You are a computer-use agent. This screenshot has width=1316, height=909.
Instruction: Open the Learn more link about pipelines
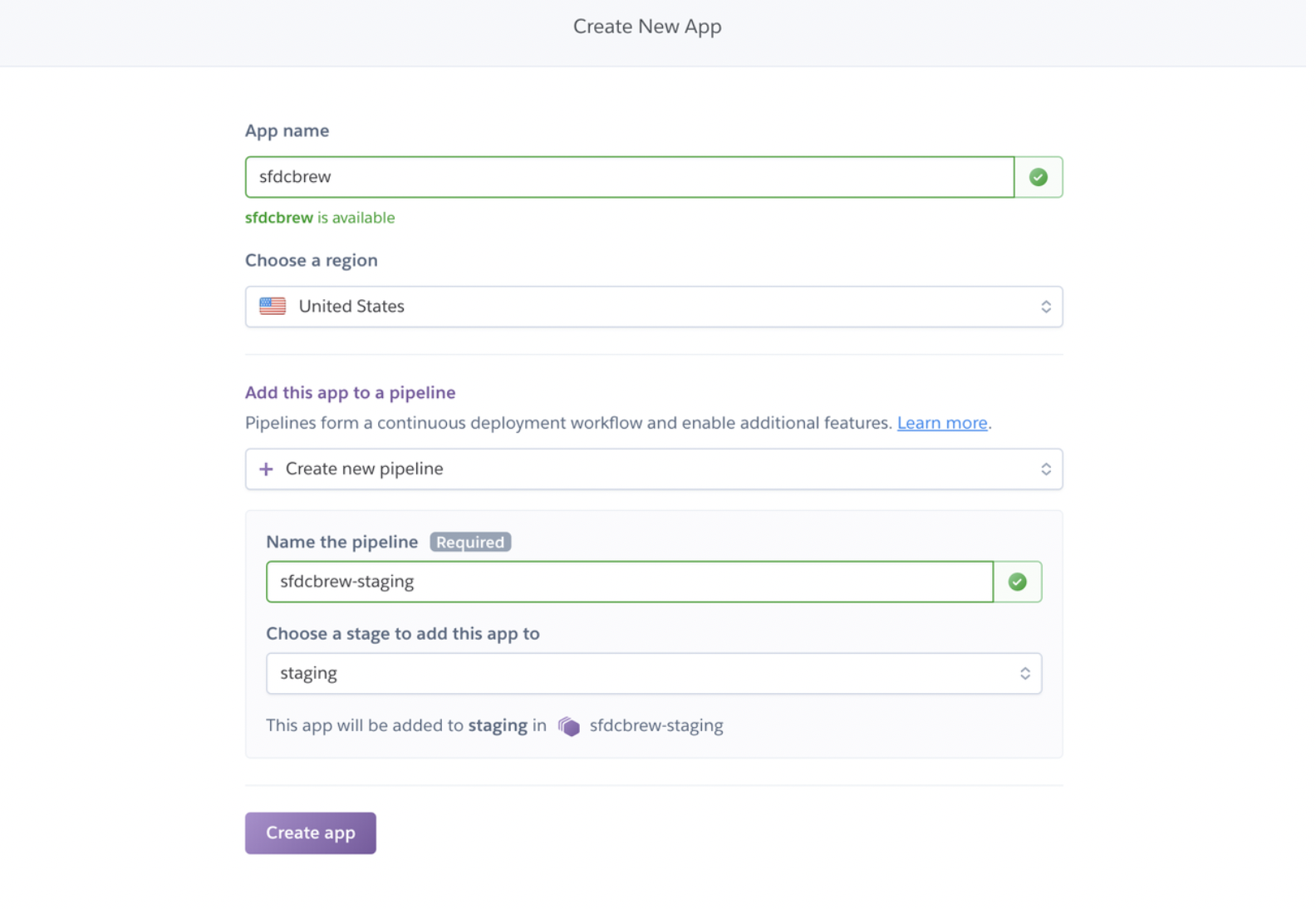point(941,423)
